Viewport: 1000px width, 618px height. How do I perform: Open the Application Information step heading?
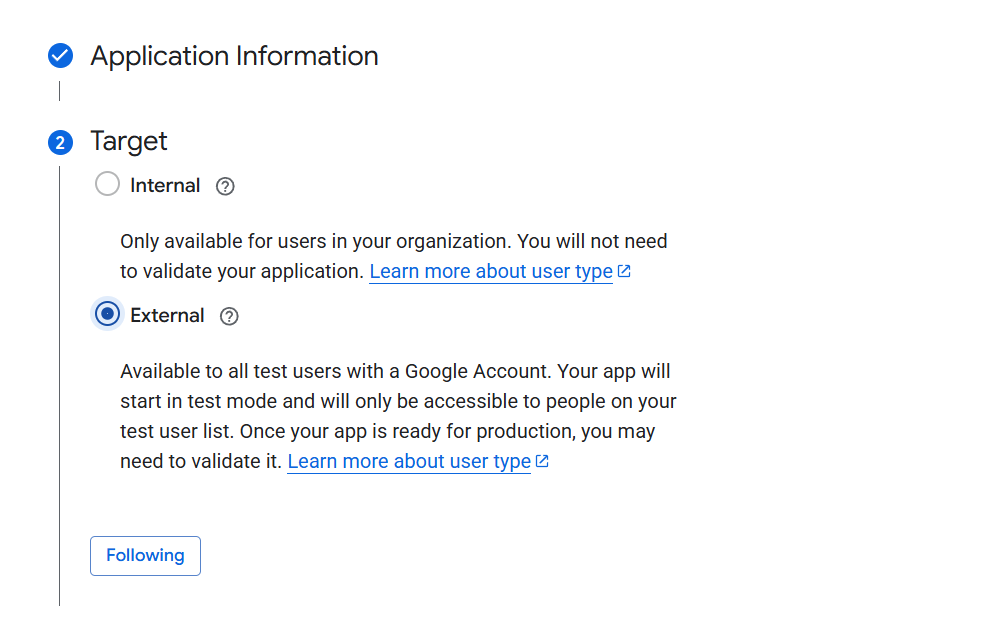click(234, 56)
